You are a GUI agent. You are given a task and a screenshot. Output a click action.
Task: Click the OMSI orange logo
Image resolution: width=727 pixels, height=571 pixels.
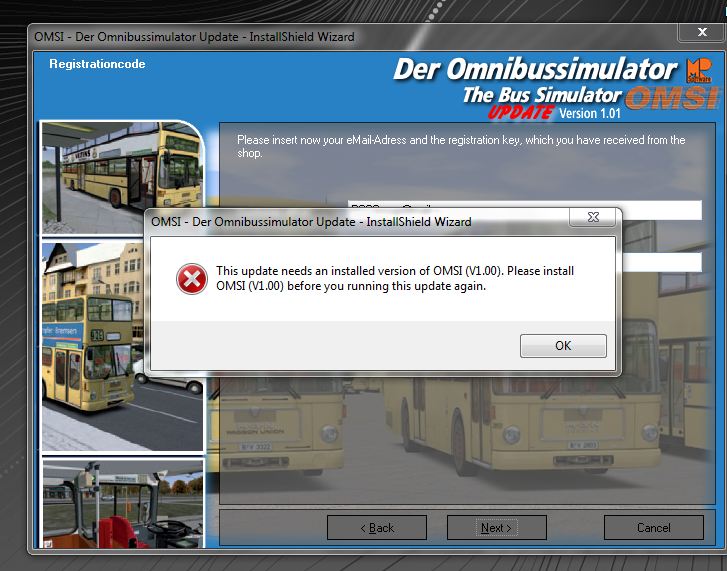pyautogui.click(x=671, y=98)
